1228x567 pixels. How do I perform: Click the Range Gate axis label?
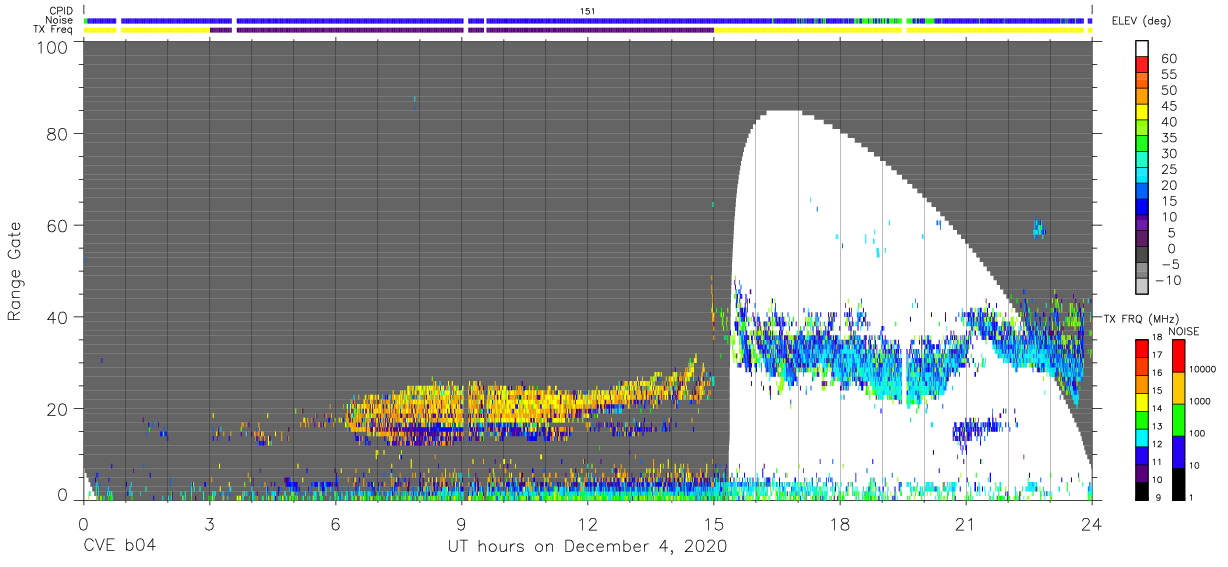[15, 271]
